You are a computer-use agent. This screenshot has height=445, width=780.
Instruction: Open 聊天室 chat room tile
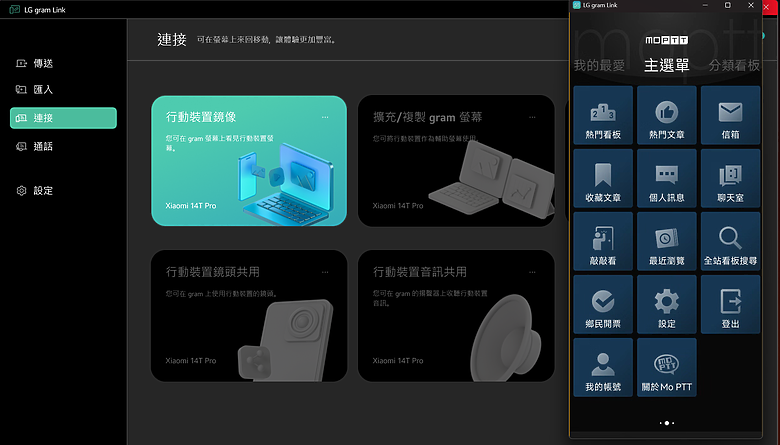coord(730,178)
